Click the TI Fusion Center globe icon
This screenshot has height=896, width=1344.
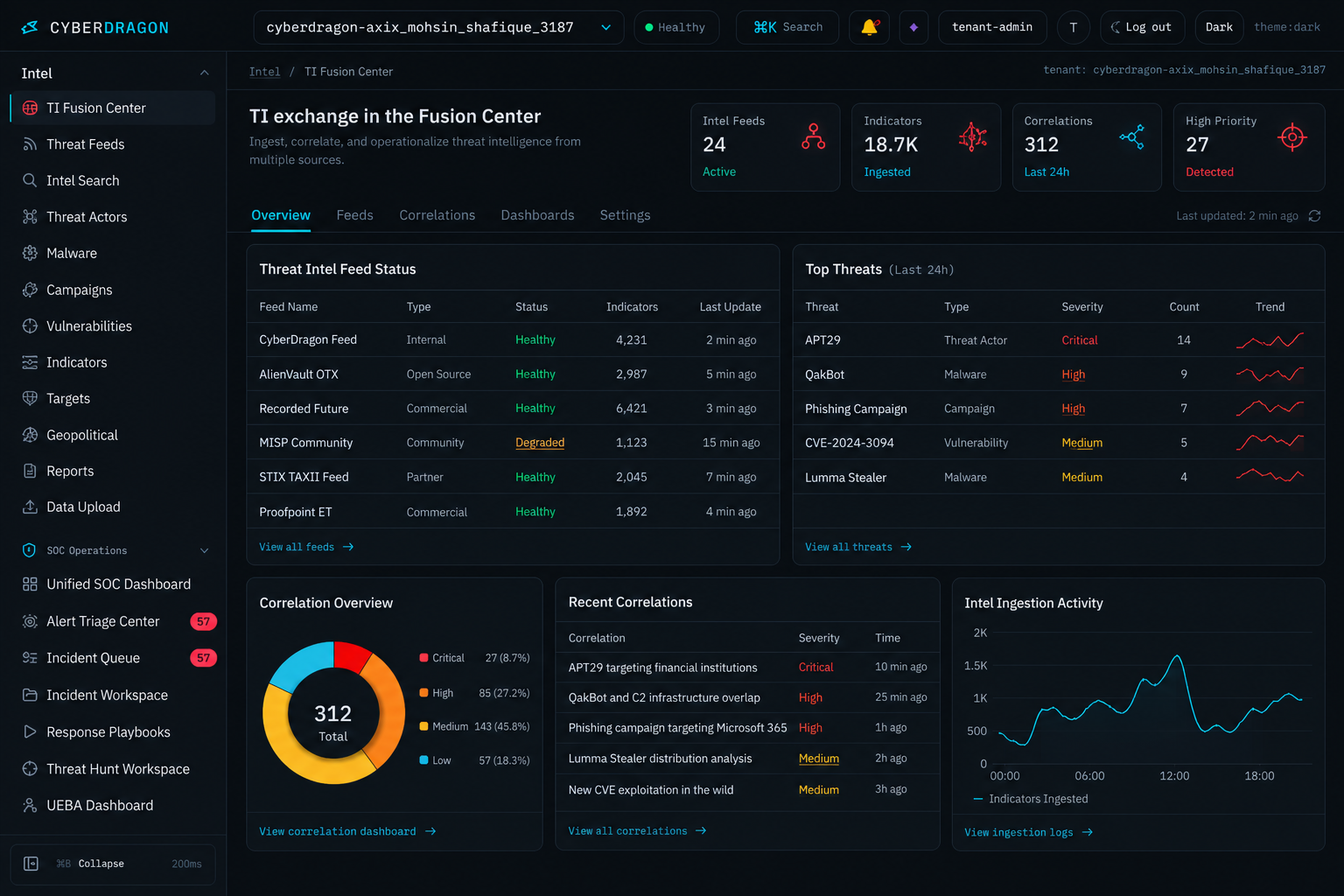pyautogui.click(x=30, y=108)
